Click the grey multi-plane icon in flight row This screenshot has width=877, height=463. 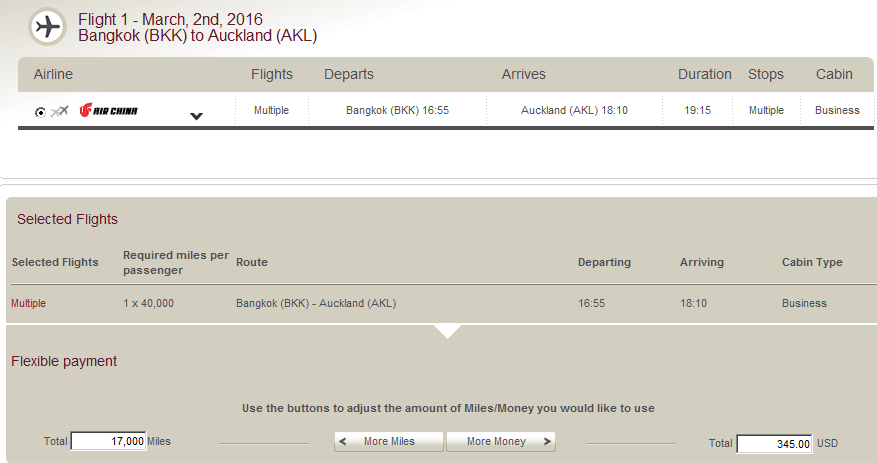point(59,111)
